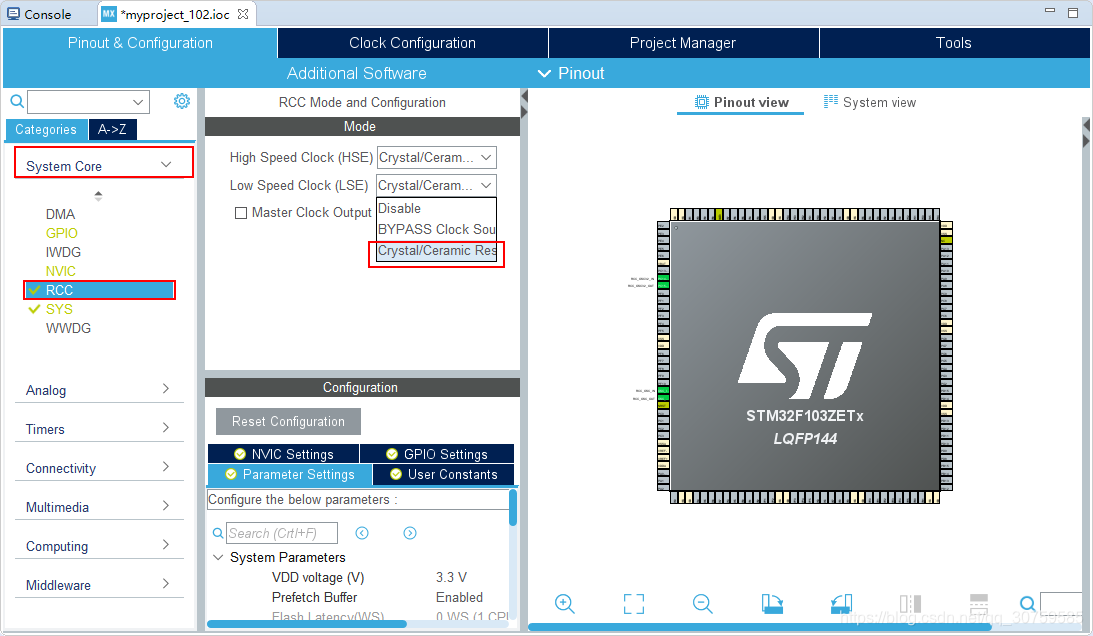
Task: Switch to Project Manager tab
Action: pos(683,43)
